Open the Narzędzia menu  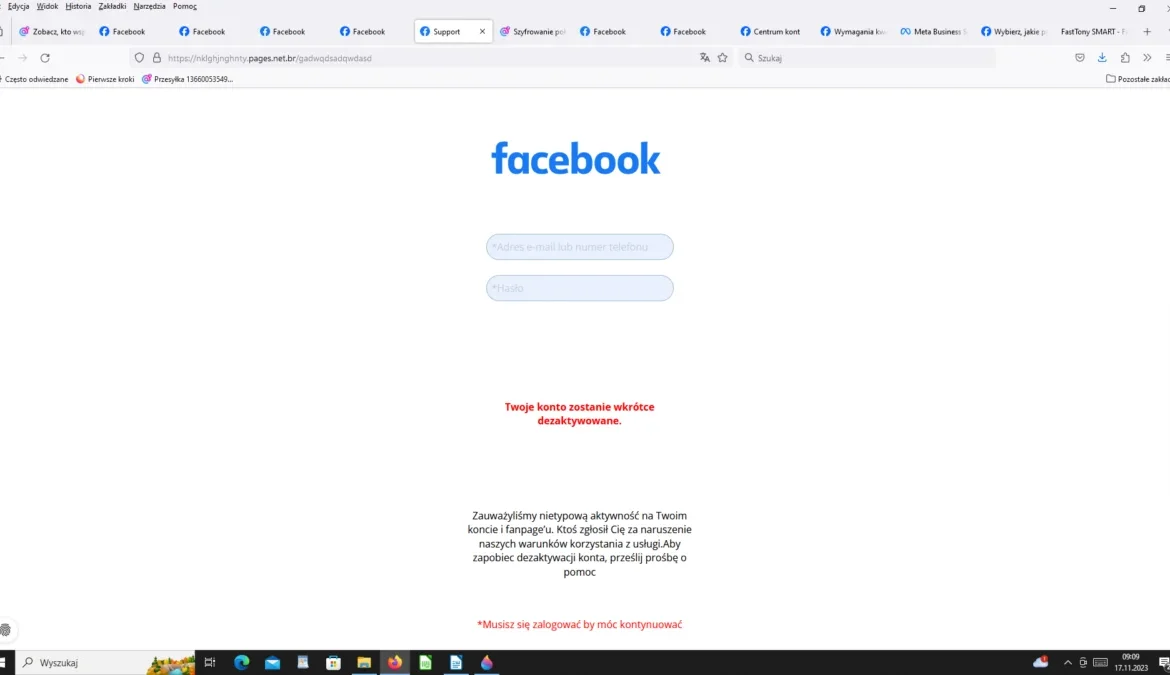click(149, 6)
